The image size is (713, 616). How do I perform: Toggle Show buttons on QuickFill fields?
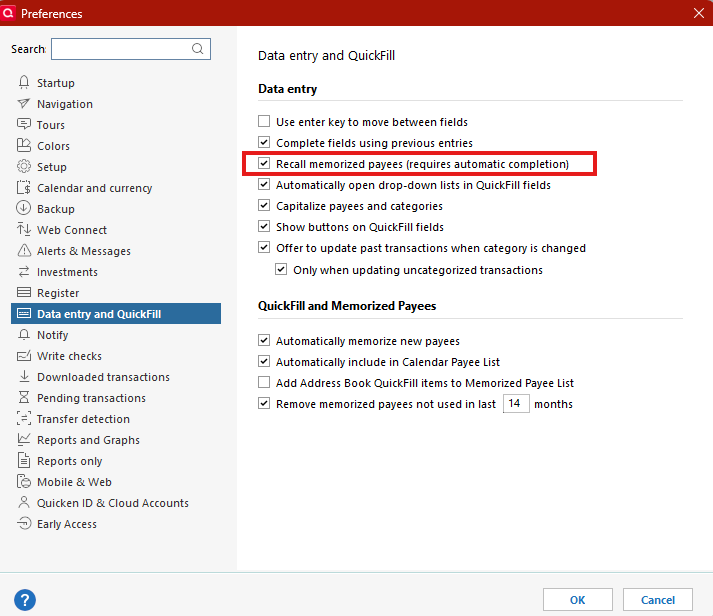tap(264, 226)
